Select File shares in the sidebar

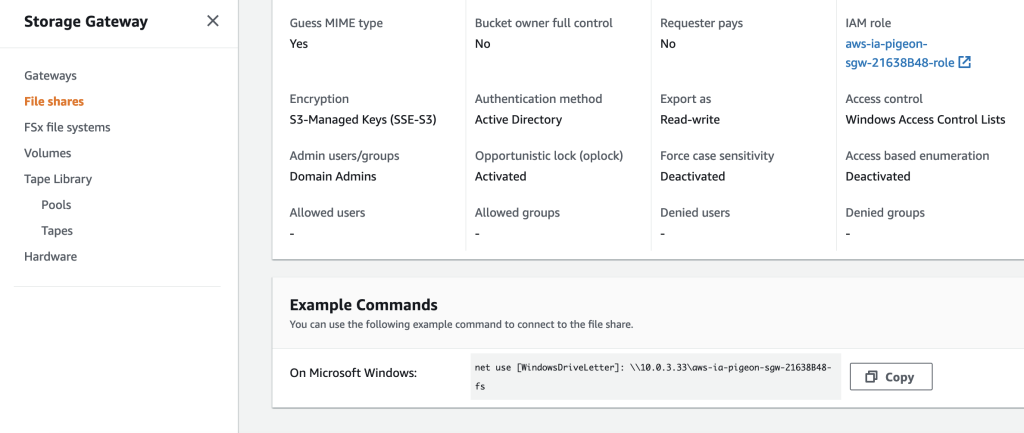click(54, 101)
